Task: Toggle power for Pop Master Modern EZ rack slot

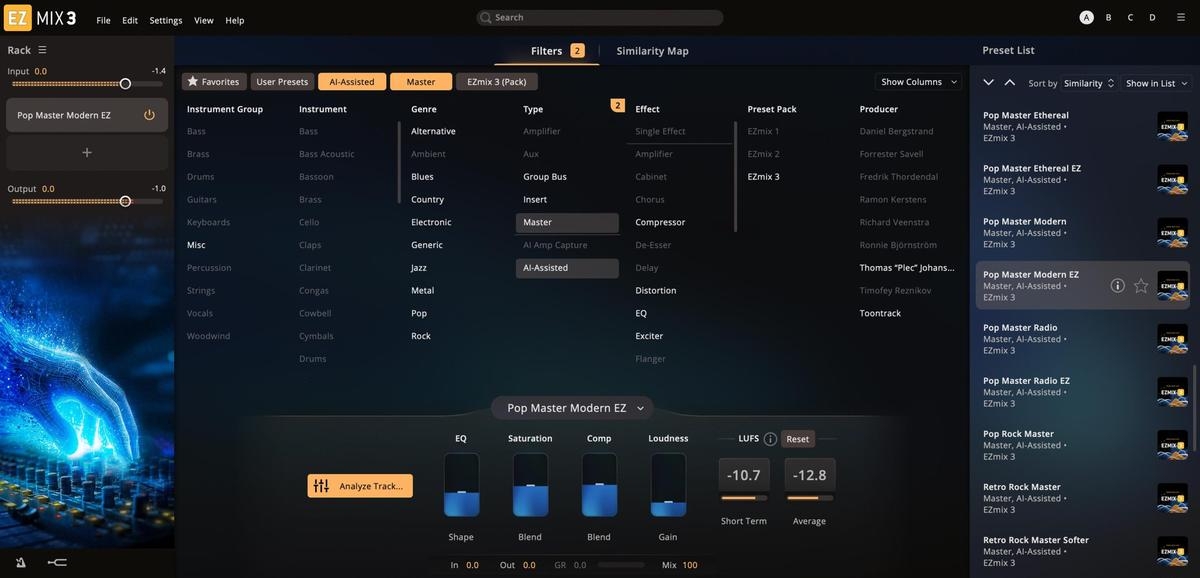Action: (149, 115)
